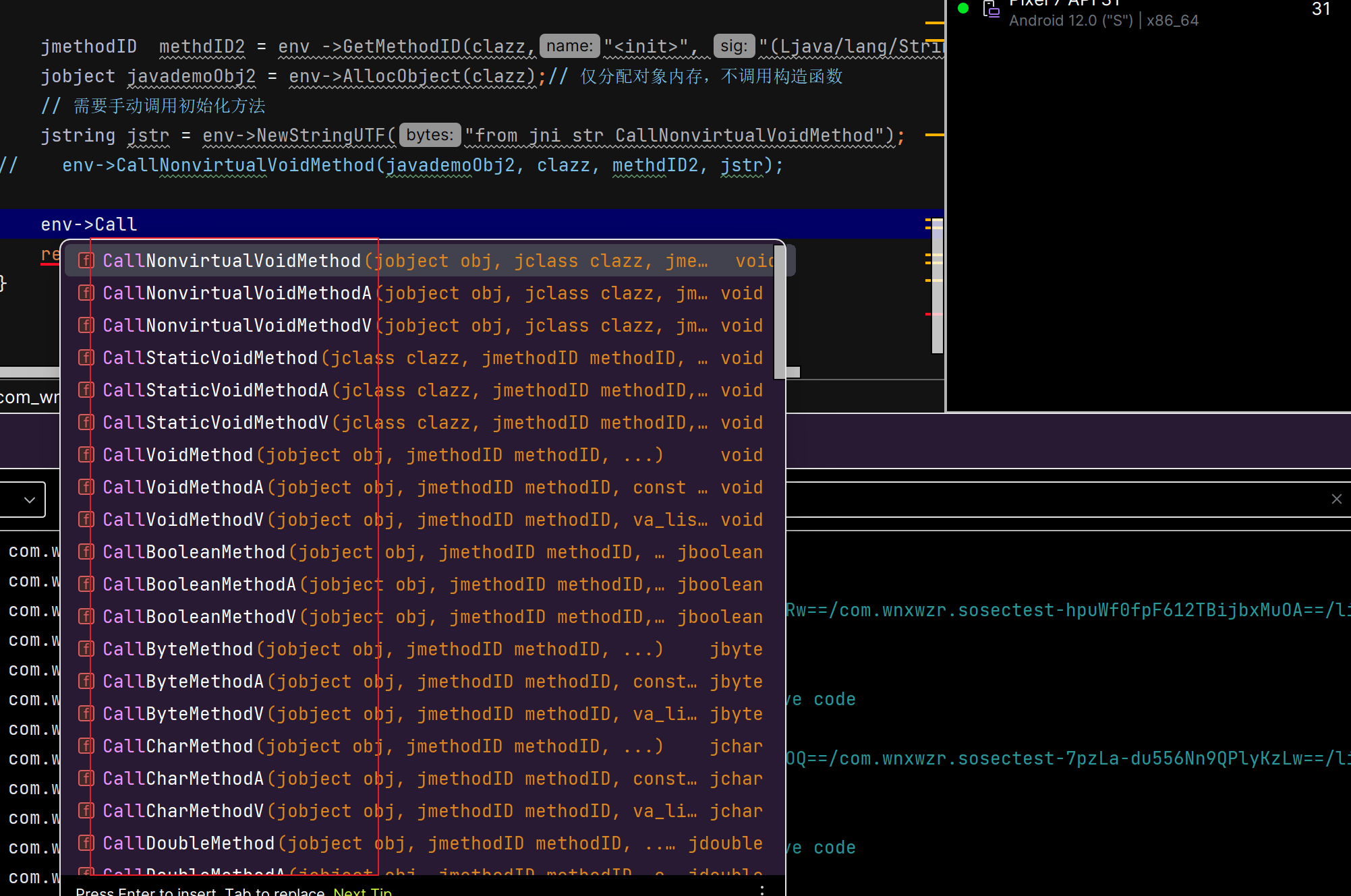Click the 'name:' parameter hint
The image size is (1351, 896).
coord(569,46)
